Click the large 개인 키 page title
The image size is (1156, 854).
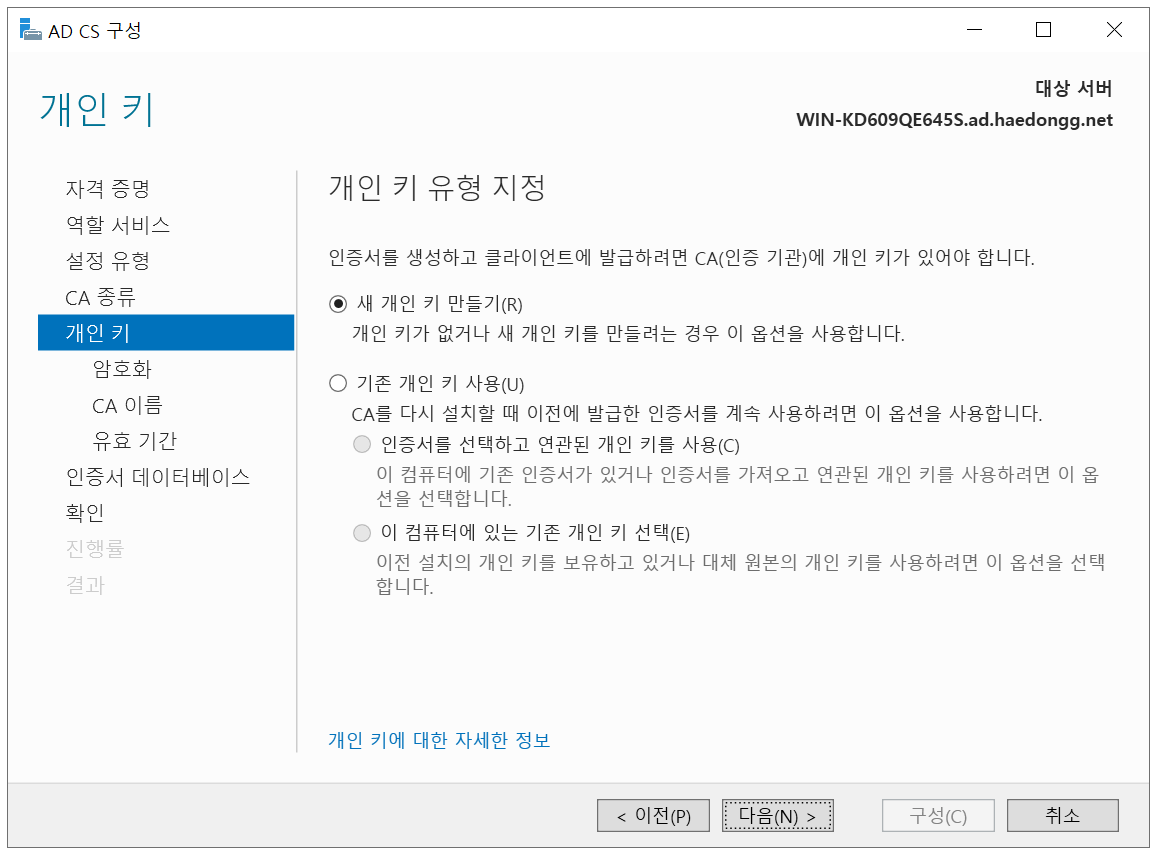97,110
